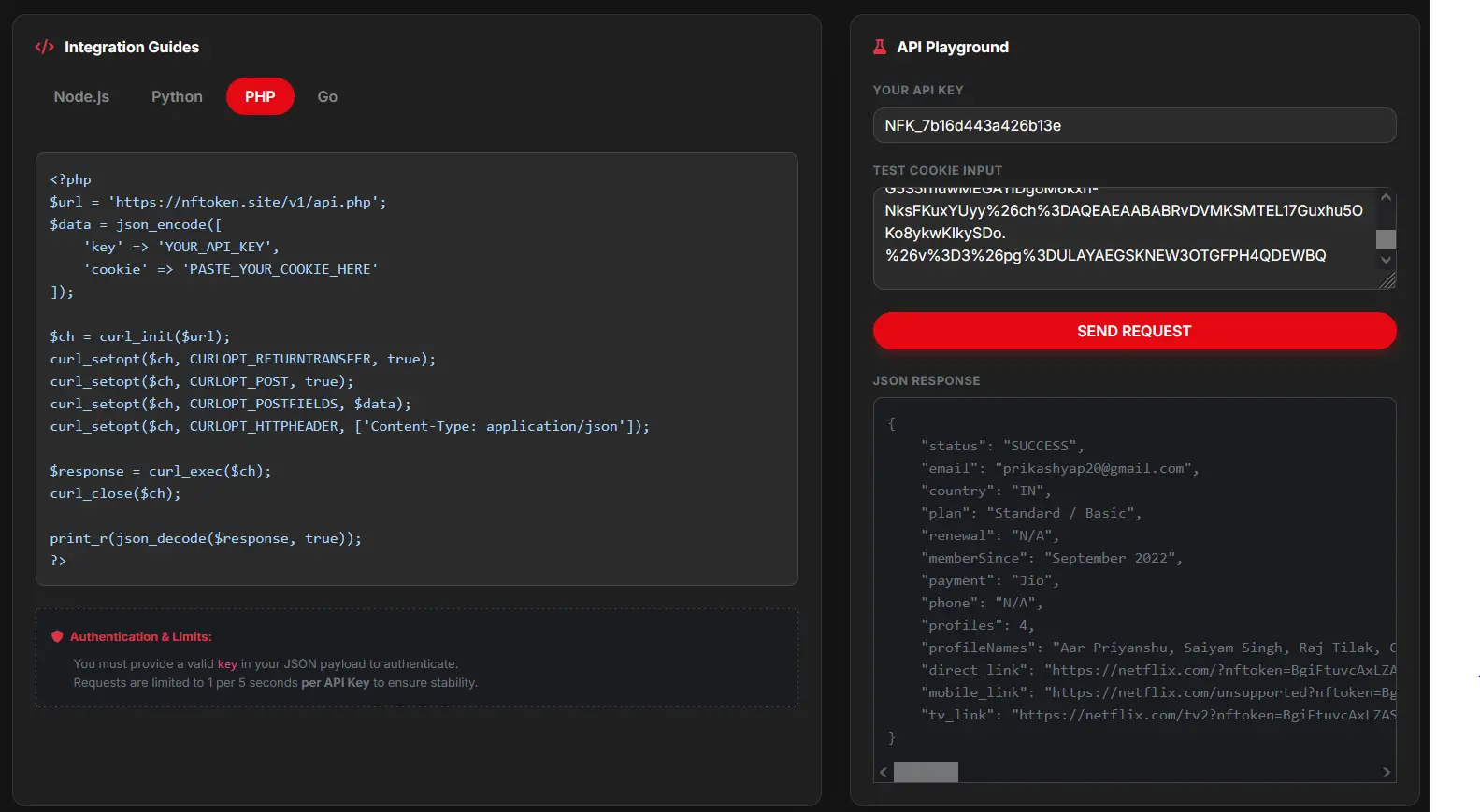
Task: Click the highlighted word key in note
Action: tap(227, 664)
